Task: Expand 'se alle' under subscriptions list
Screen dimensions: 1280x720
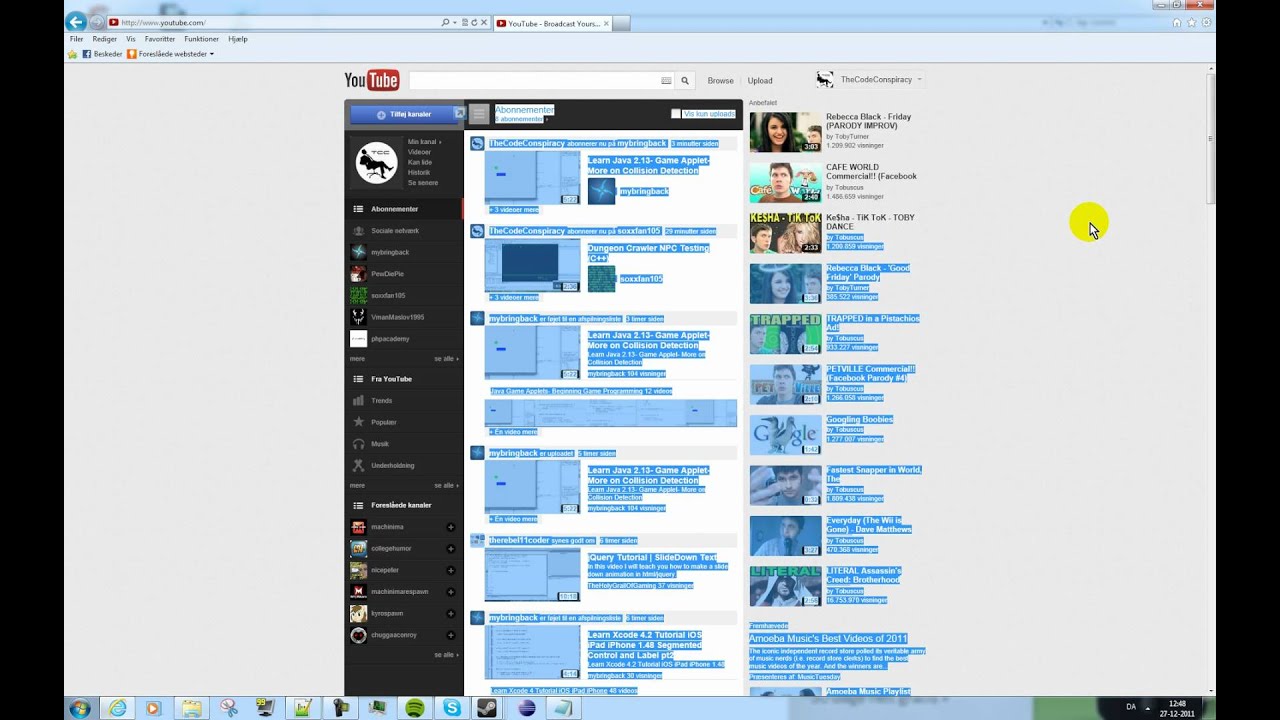Action: (446, 358)
